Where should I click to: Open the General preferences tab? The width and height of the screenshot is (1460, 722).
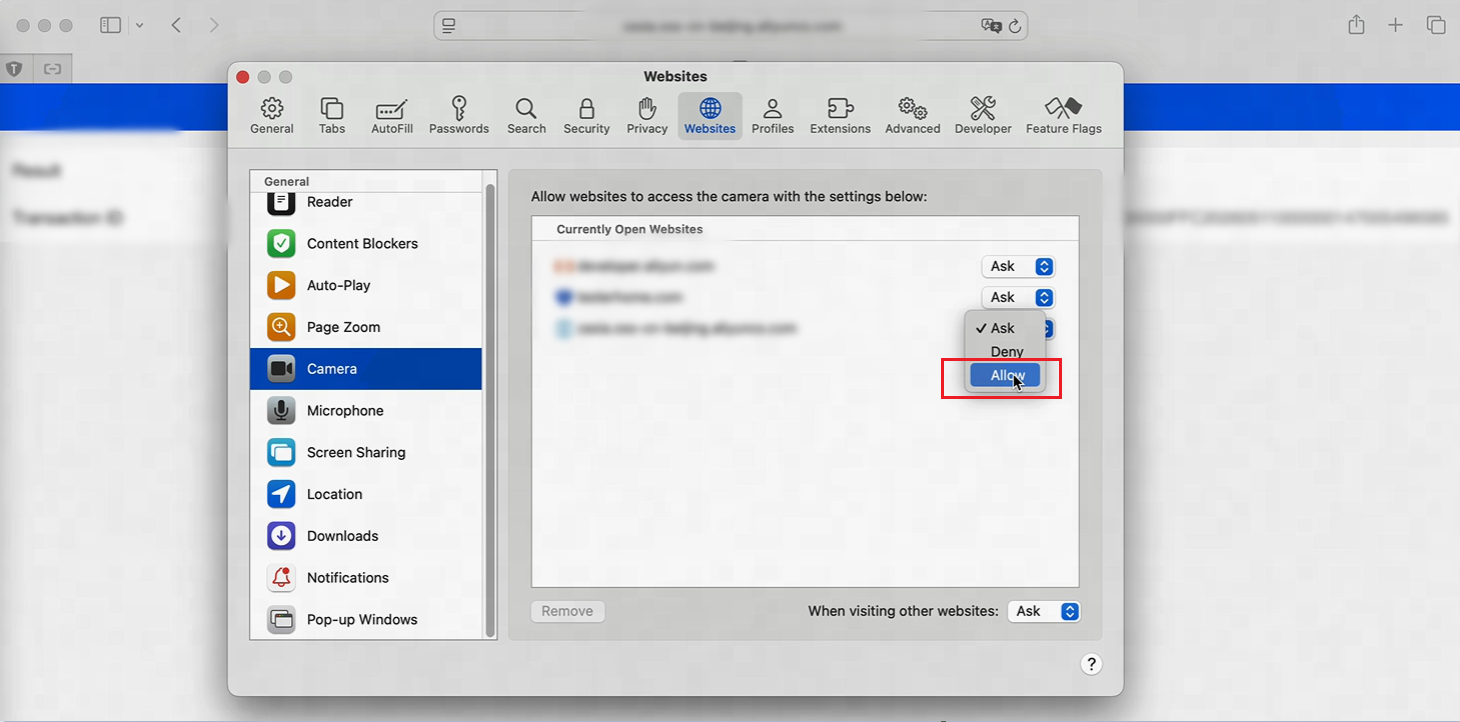pyautogui.click(x=271, y=116)
